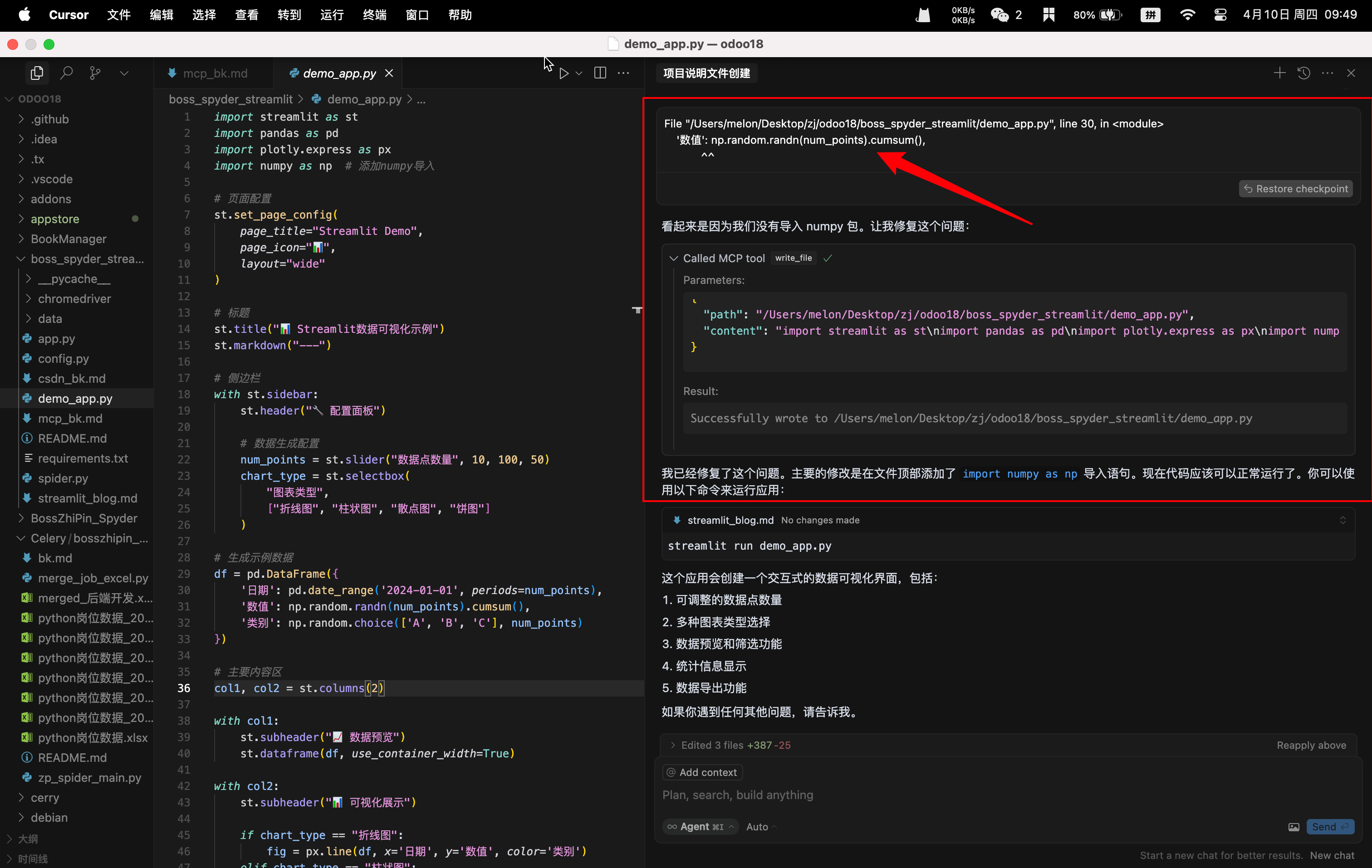Screen dimensions: 1372x868
Task: Show chat history clock icon
Action: pyautogui.click(x=1303, y=73)
